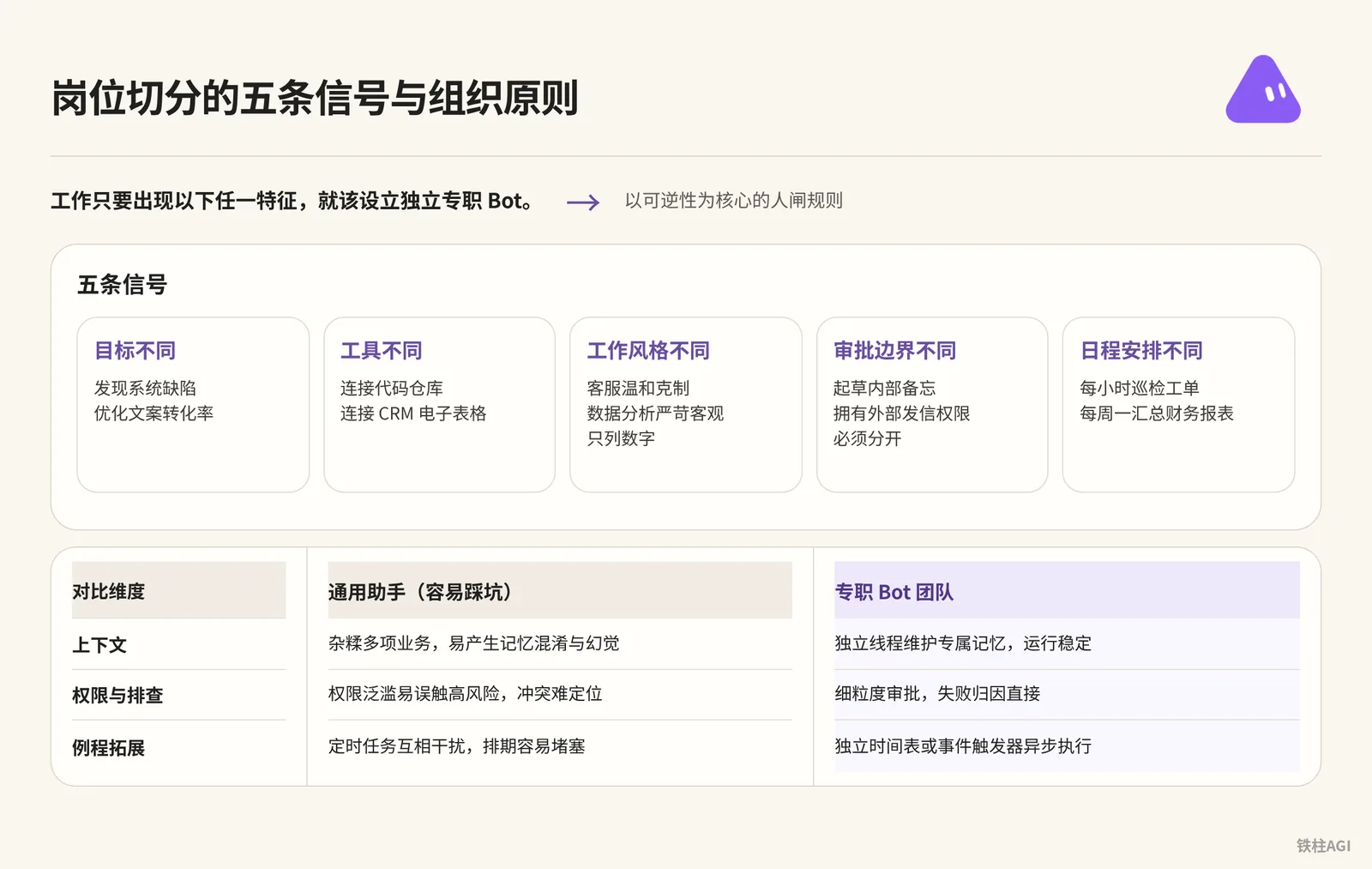This screenshot has width=1372, height=869.
Task: Click the line 优化文案转化率
Action: point(154,413)
